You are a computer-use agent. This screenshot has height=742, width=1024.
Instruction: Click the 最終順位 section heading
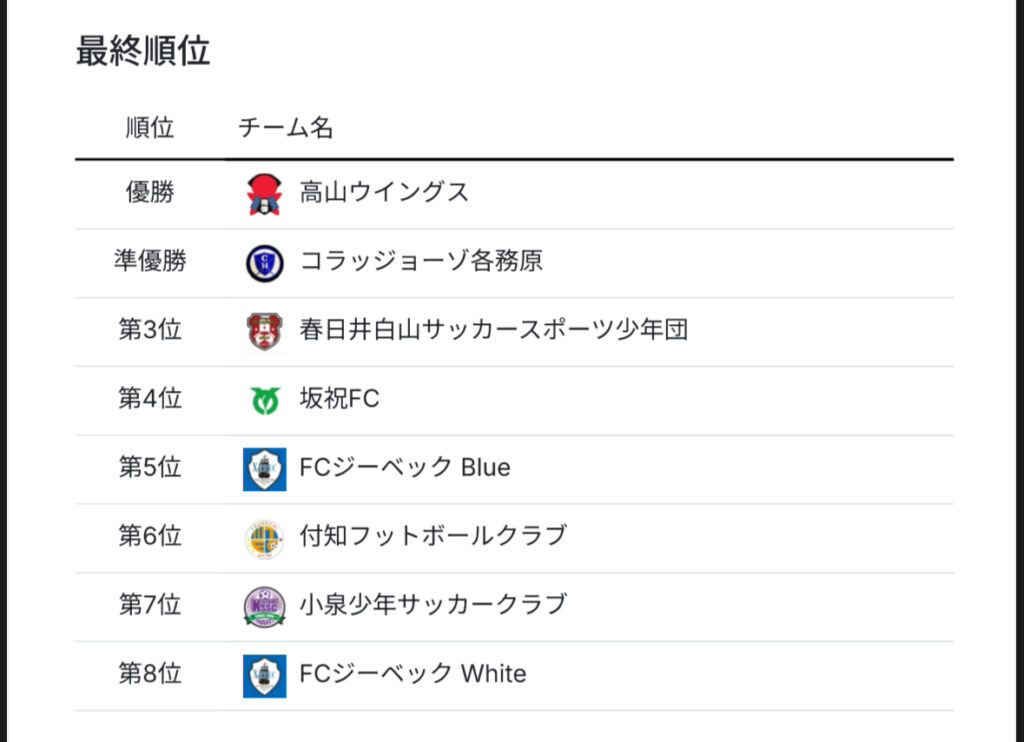tap(143, 51)
